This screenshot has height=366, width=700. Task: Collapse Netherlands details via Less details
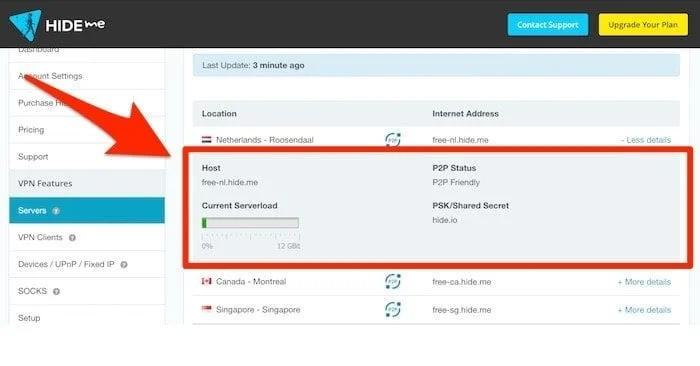646,140
